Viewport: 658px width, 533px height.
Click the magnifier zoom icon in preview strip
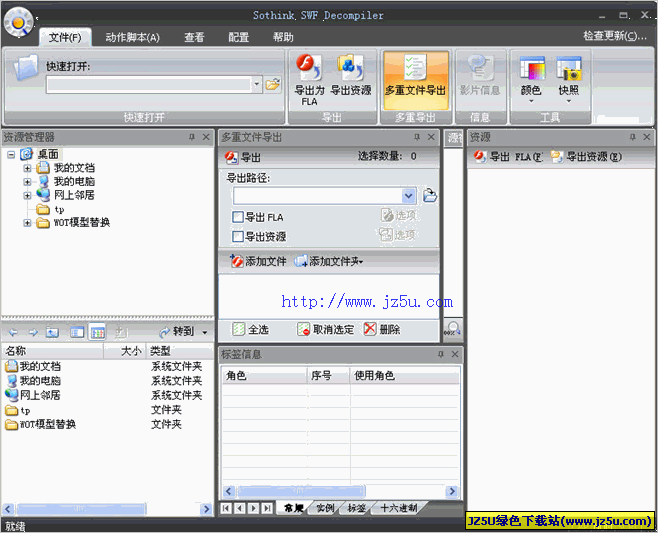tap(453, 328)
